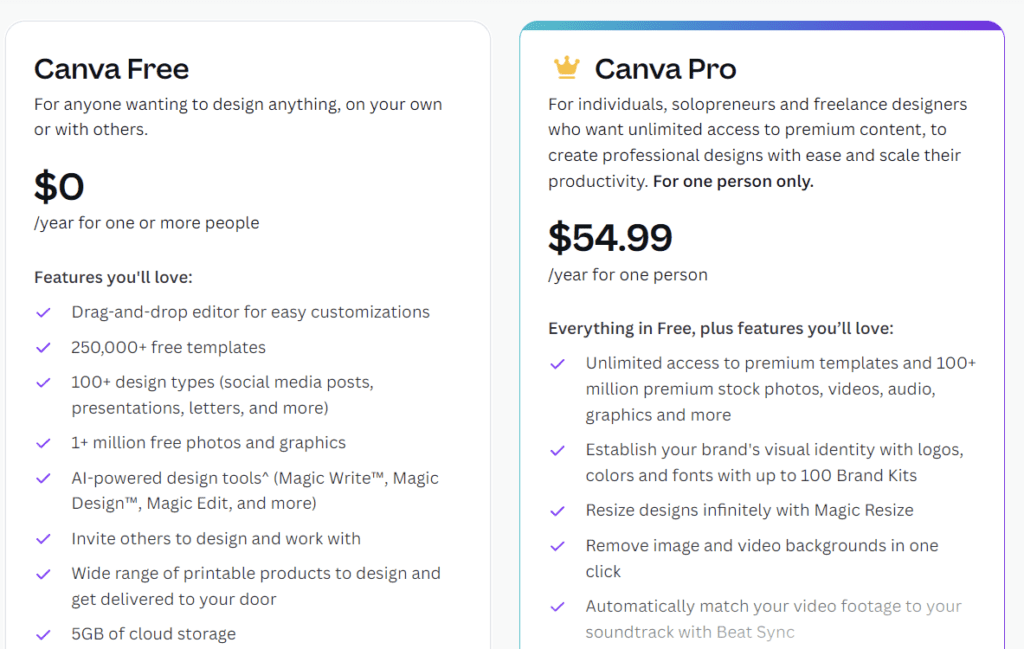The height and width of the screenshot is (649, 1024).
Task: Click the $0 price text
Action: click(x=59, y=186)
